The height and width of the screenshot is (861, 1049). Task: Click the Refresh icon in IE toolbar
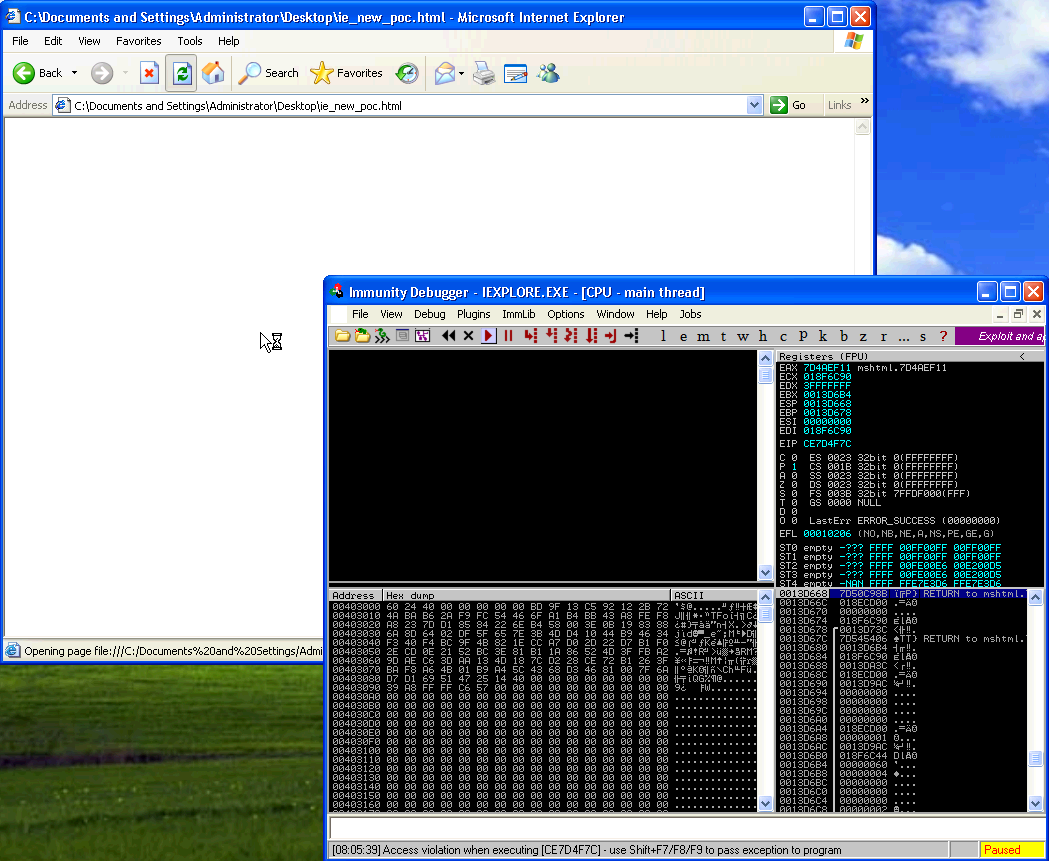point(181,73)
